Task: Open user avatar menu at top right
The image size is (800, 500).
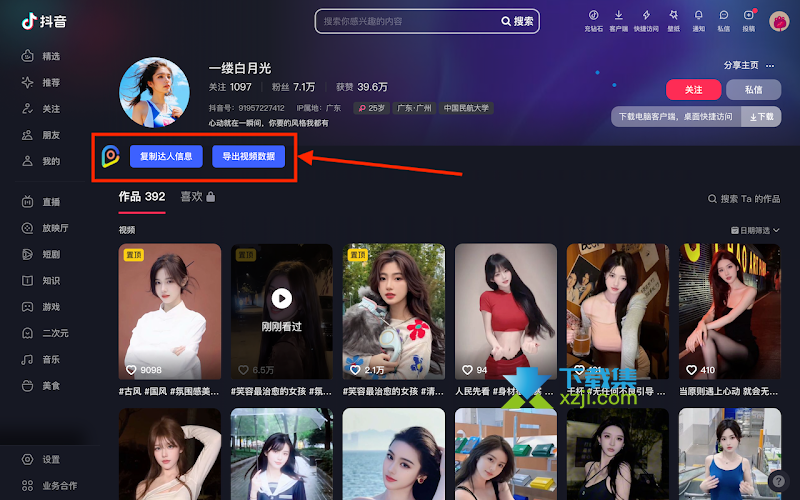Action: [x=779, y=21]
